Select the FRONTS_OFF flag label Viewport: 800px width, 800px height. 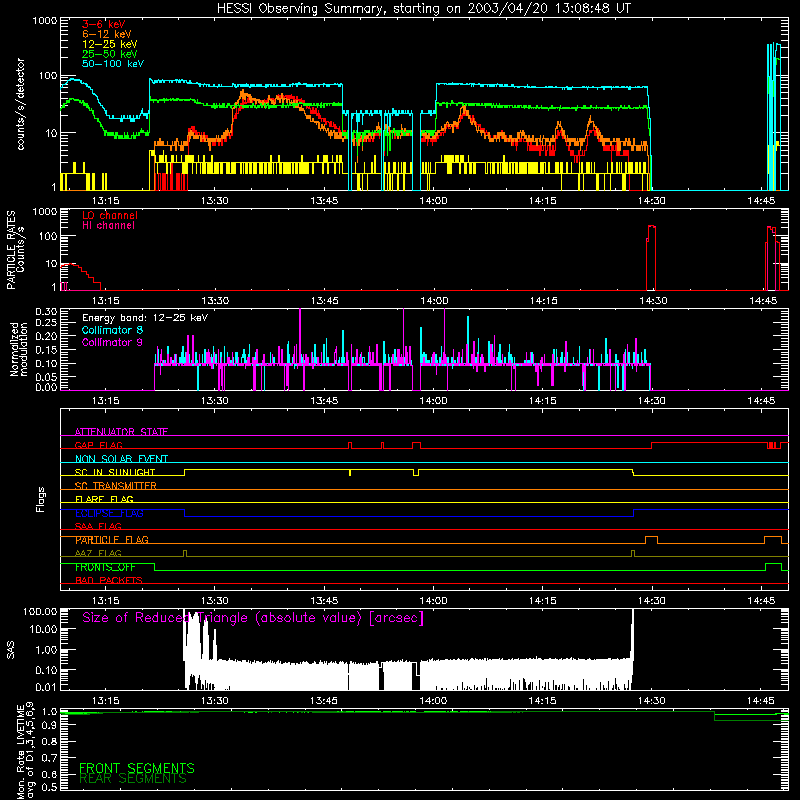(x=105, y=567)
